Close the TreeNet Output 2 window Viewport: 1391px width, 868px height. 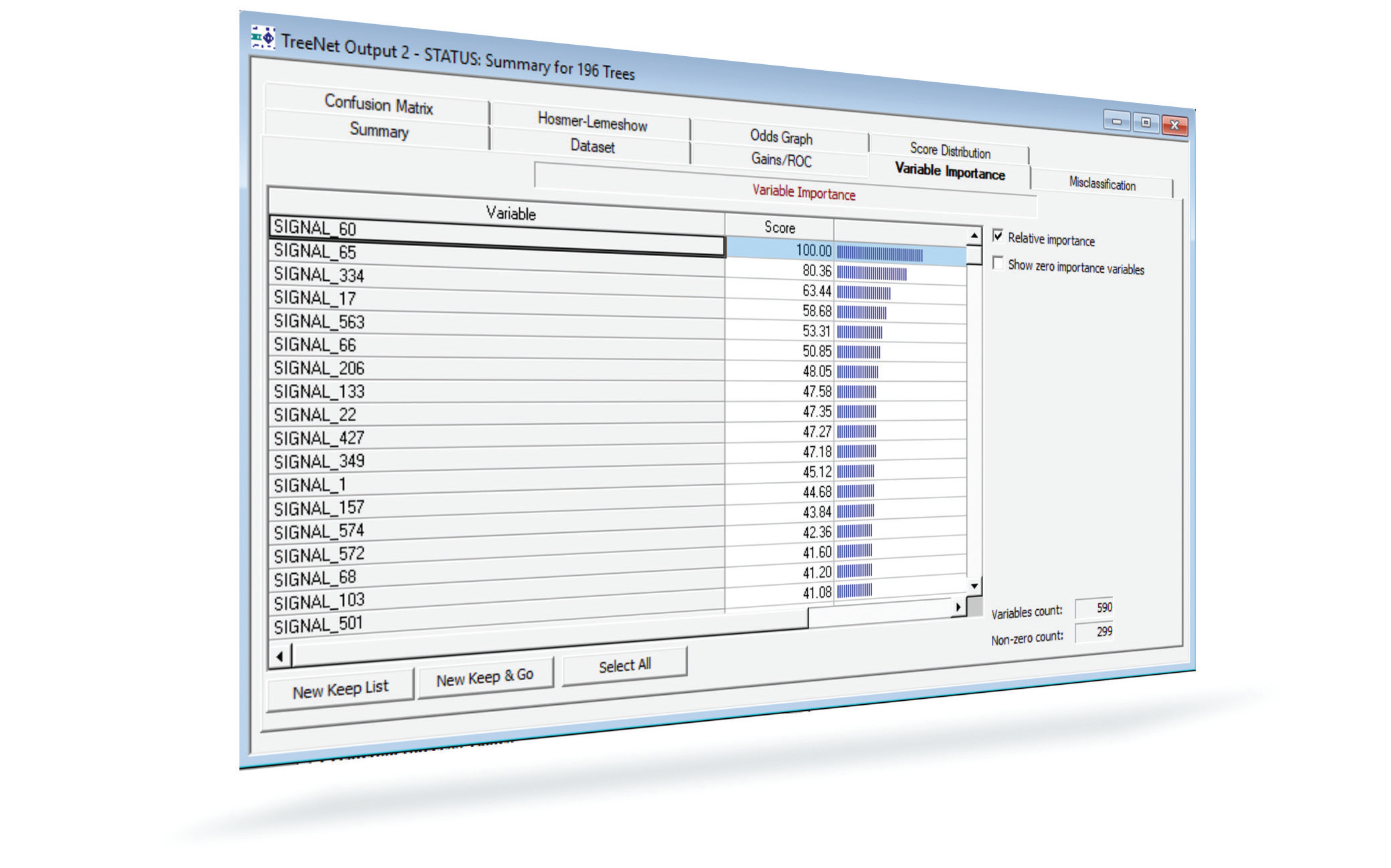point(1174,125)
